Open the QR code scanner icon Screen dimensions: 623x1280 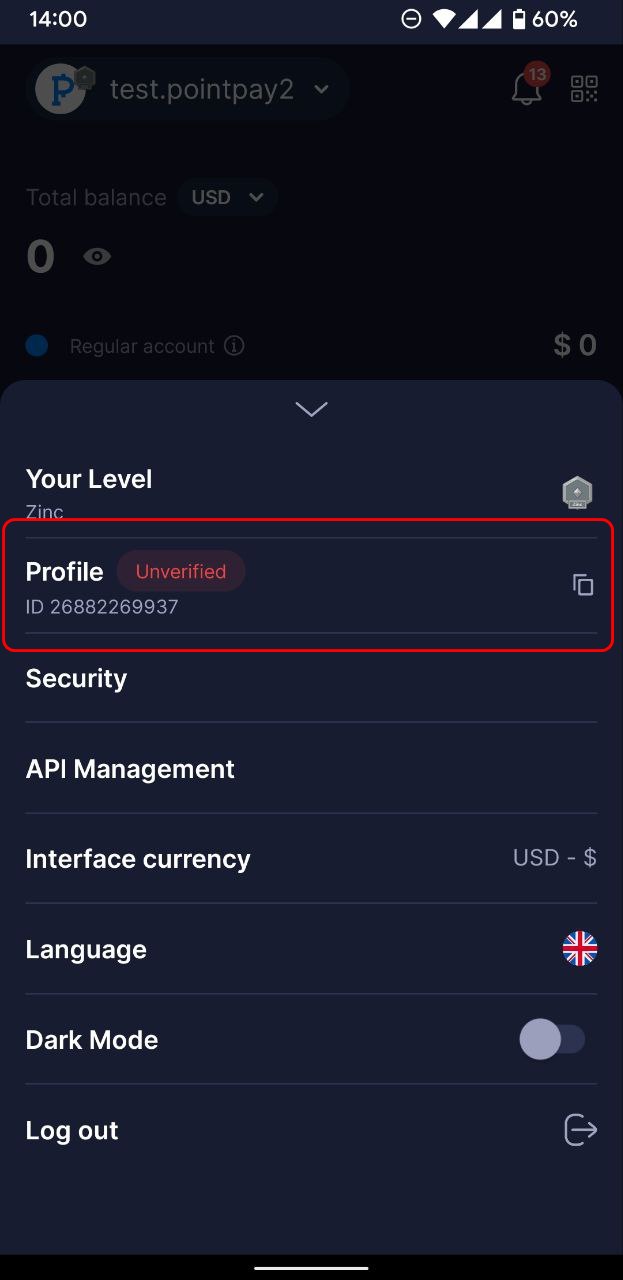(x=584, y=88)
